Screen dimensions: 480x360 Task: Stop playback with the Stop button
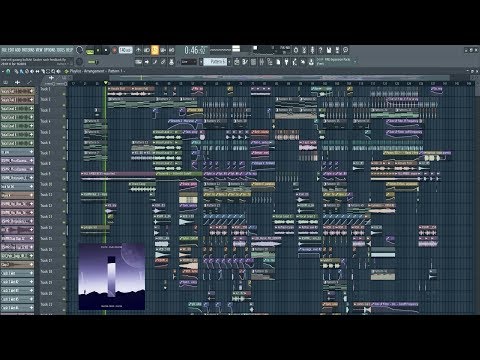click(x=106, y=50)
